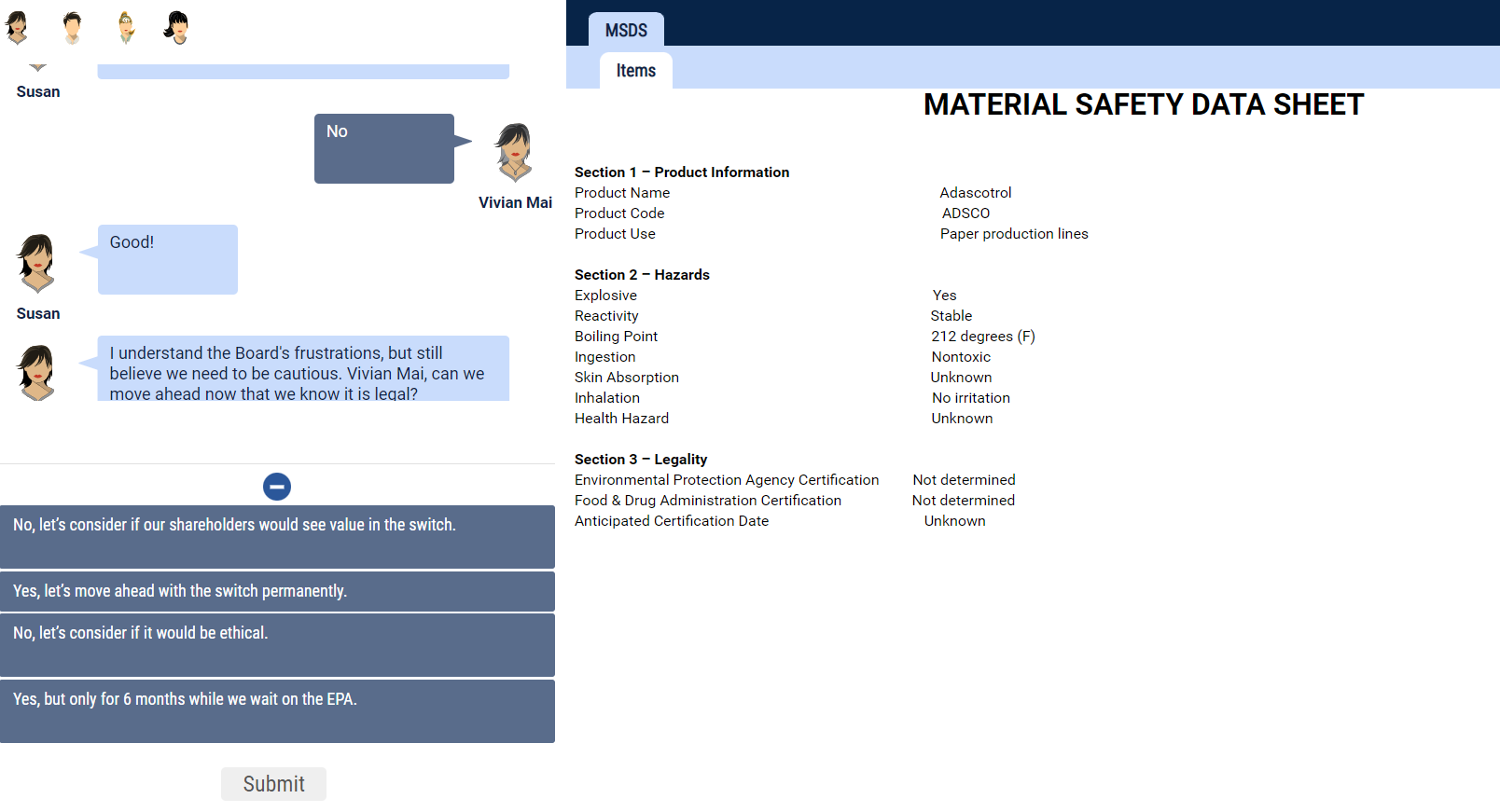Submit the selected response
Screen dimensions: 1500x812
(273, 784)
